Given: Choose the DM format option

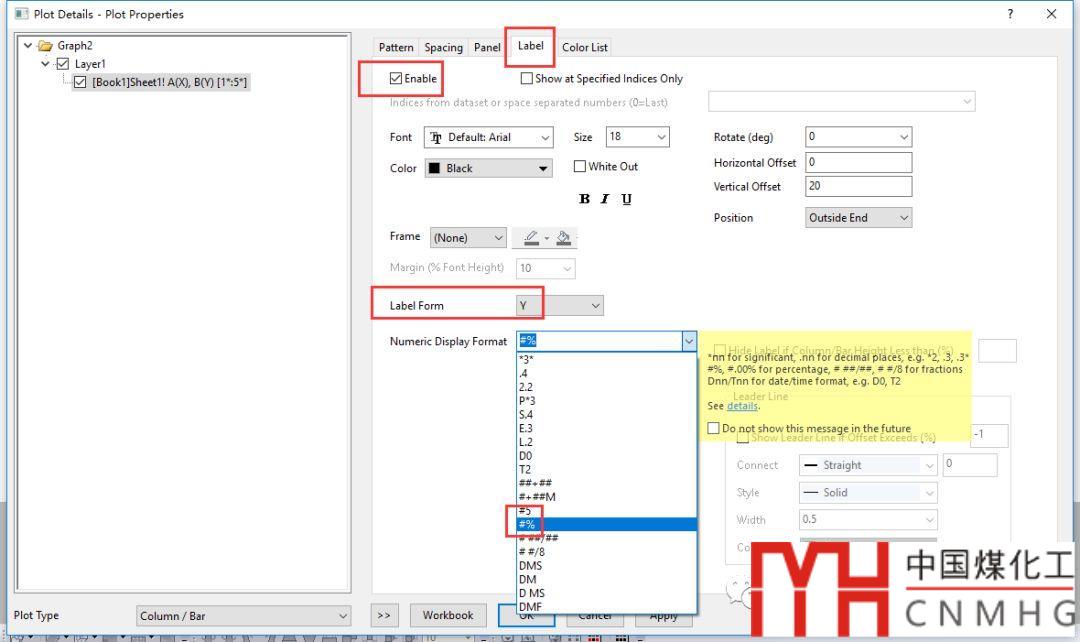Looking at the screenshot, I should [x=607, y=579].
